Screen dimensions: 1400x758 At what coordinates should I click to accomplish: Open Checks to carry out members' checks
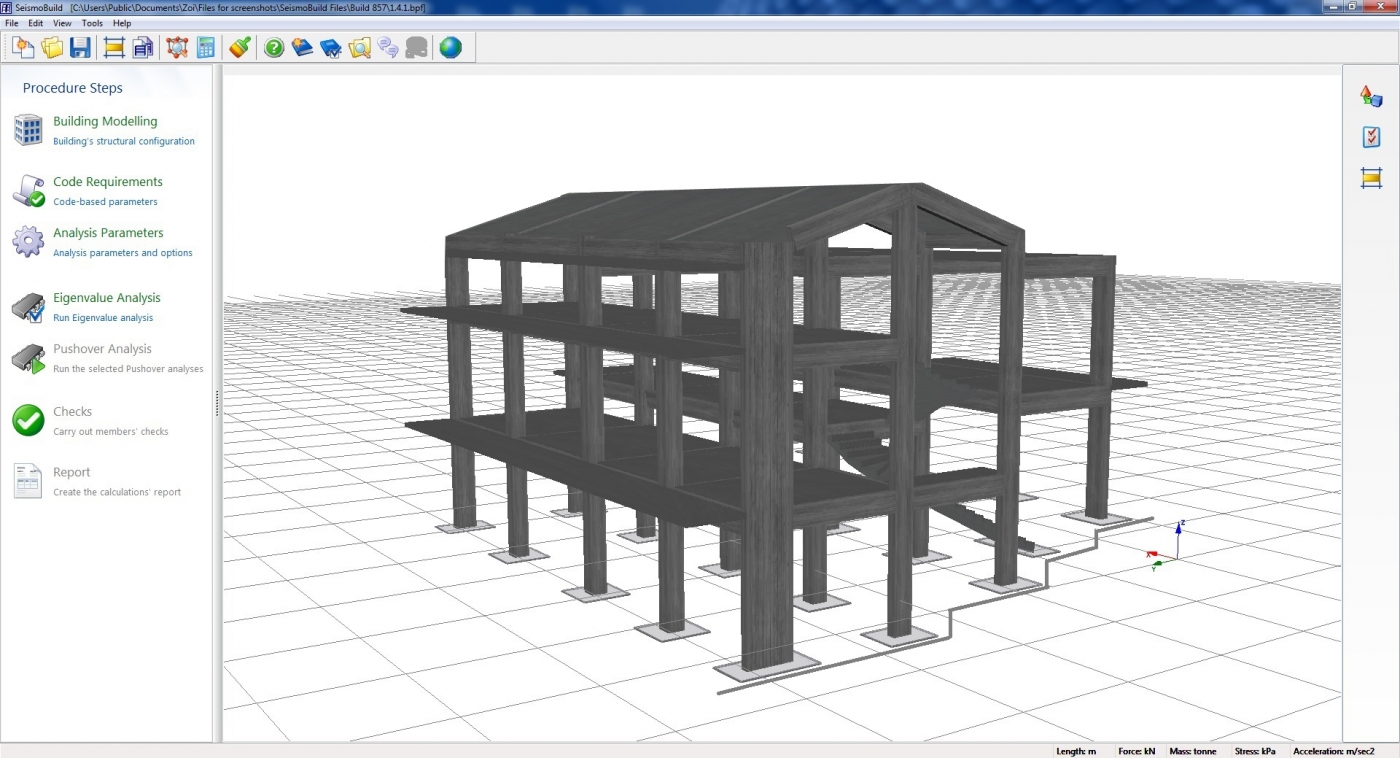(x=72, y=412)
